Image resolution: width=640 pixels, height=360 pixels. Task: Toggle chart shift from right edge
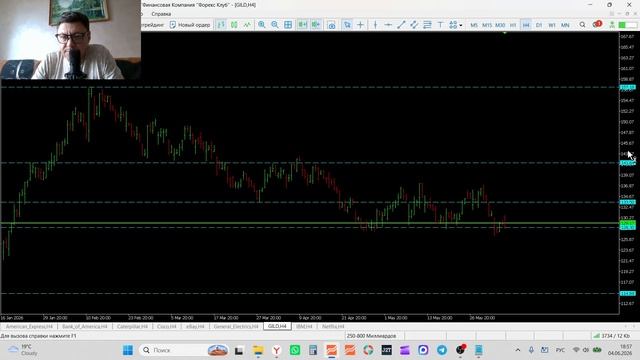tap(316, 25)
